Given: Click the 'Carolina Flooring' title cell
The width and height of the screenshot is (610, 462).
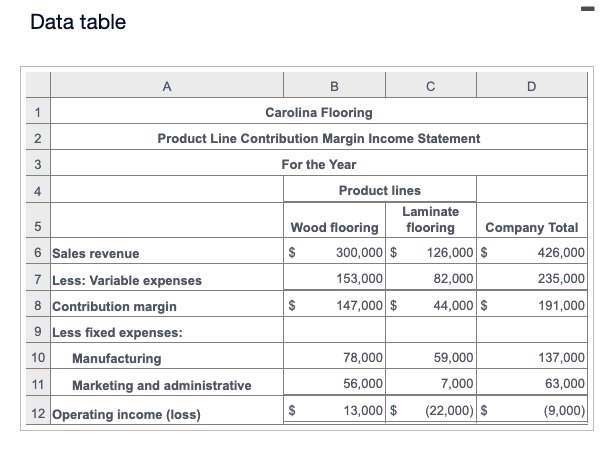Looking at the screenshot, I should [x=319, y=112].
